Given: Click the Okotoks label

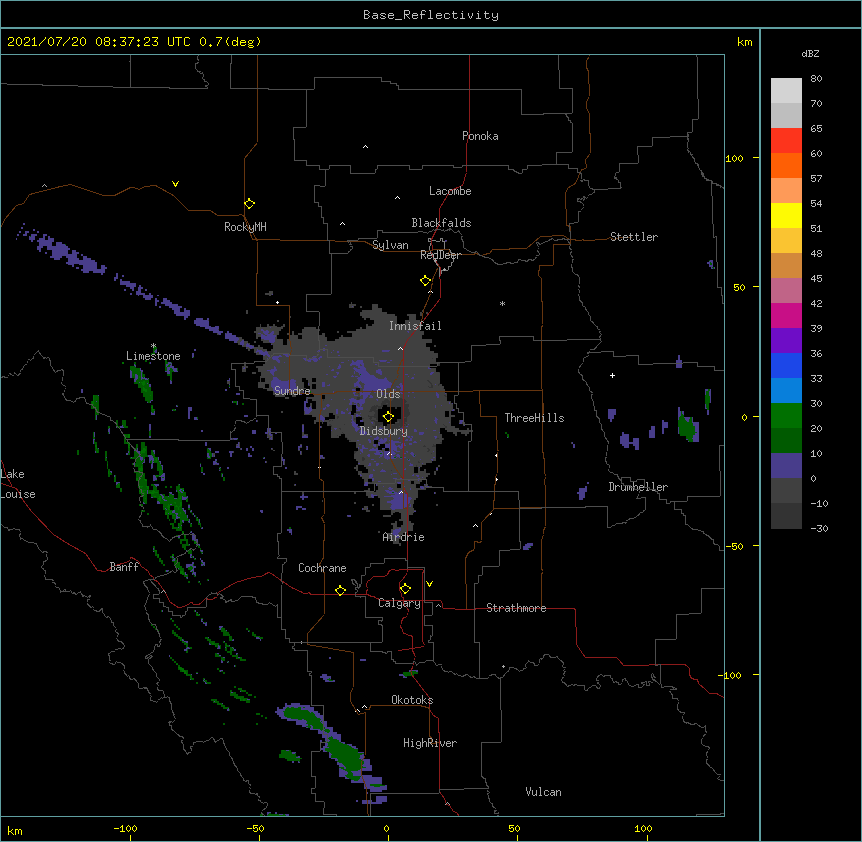Looking at the screenshot, I should click(x=412, y=700).
